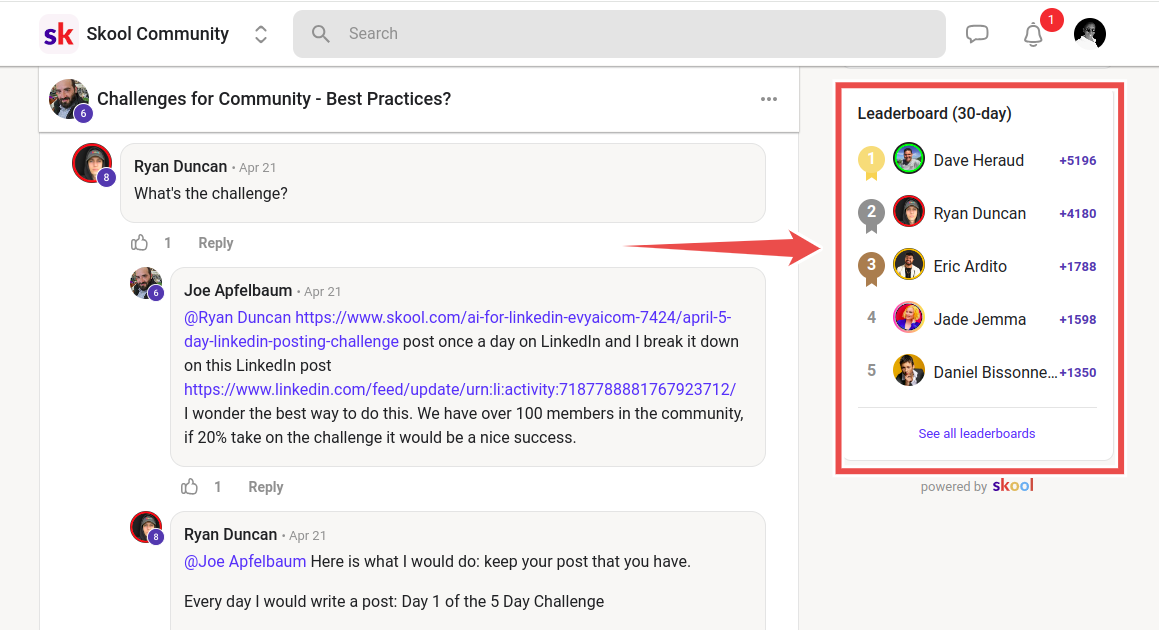
Task: Open Eric Ardito's name in leaderboard
Action: [x=970, y=266]
